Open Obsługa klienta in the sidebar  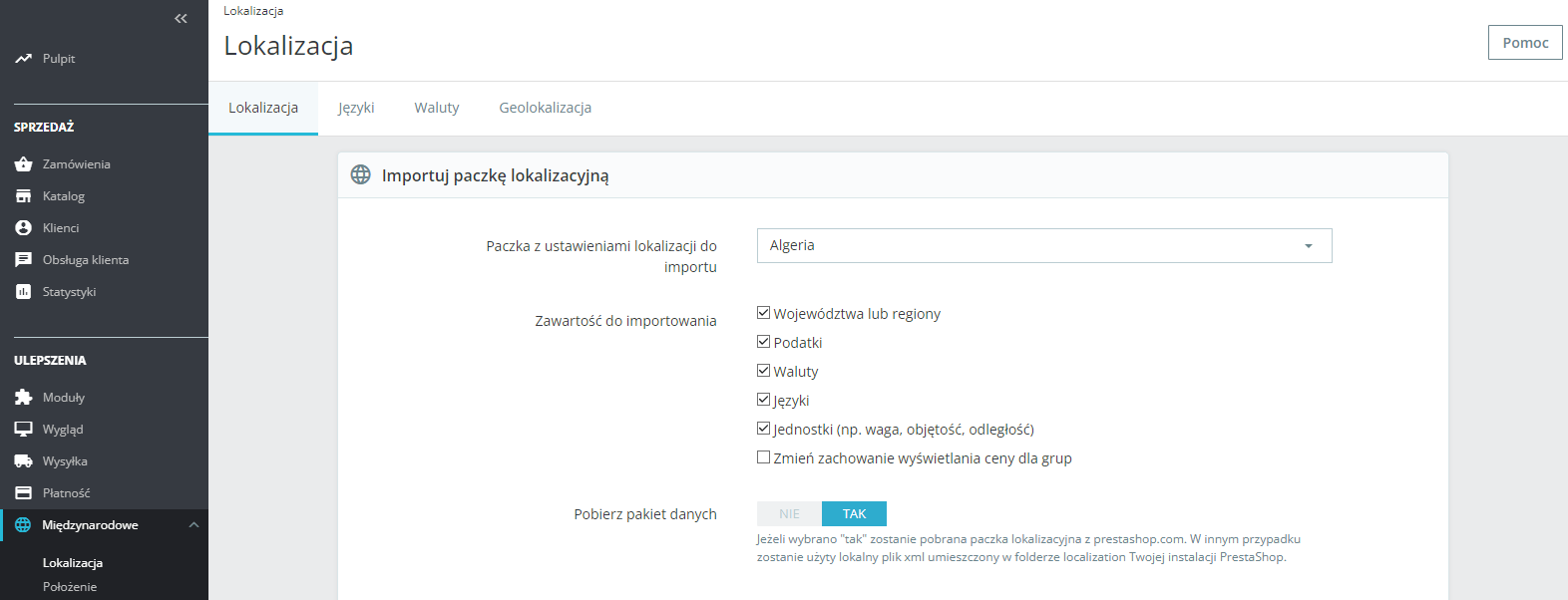coord(86,260)
